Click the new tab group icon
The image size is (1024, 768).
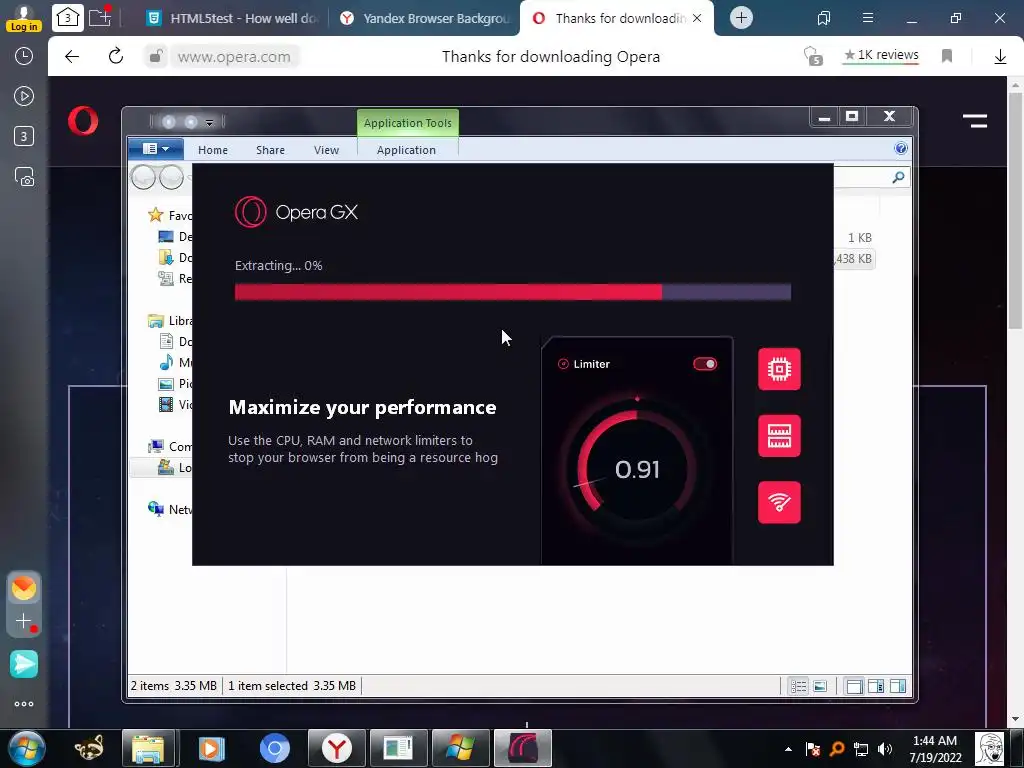[x=100, y=17]
